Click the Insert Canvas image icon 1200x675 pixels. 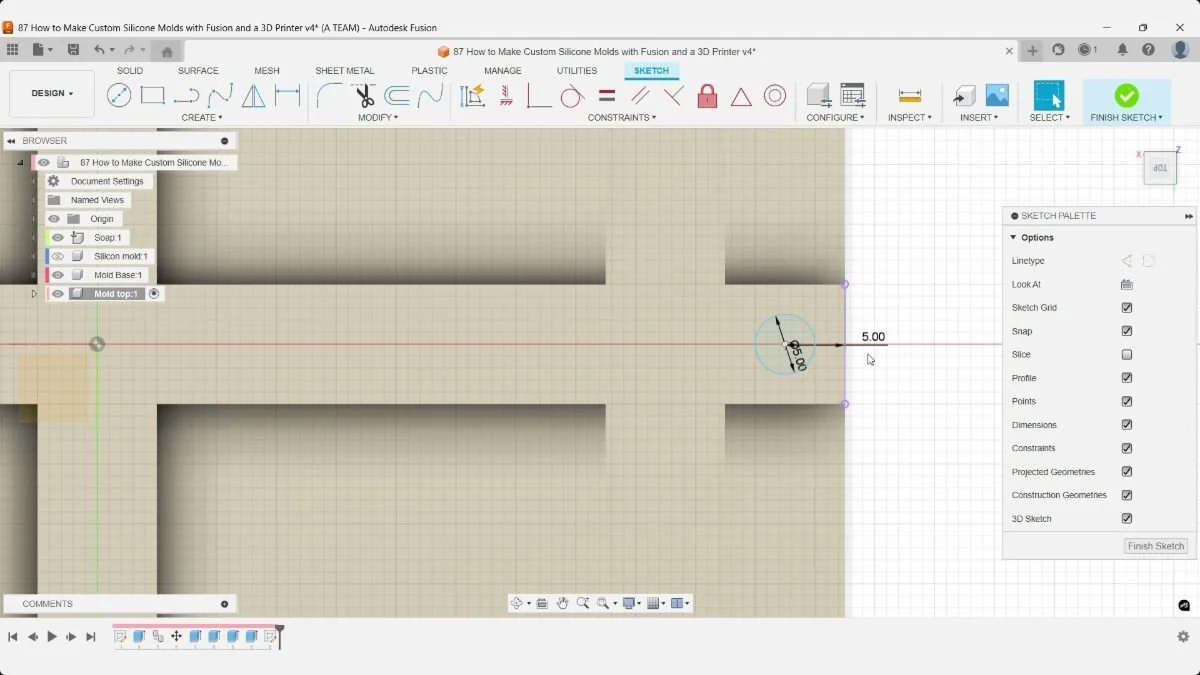pyautogui.click(x=997, y=95)
